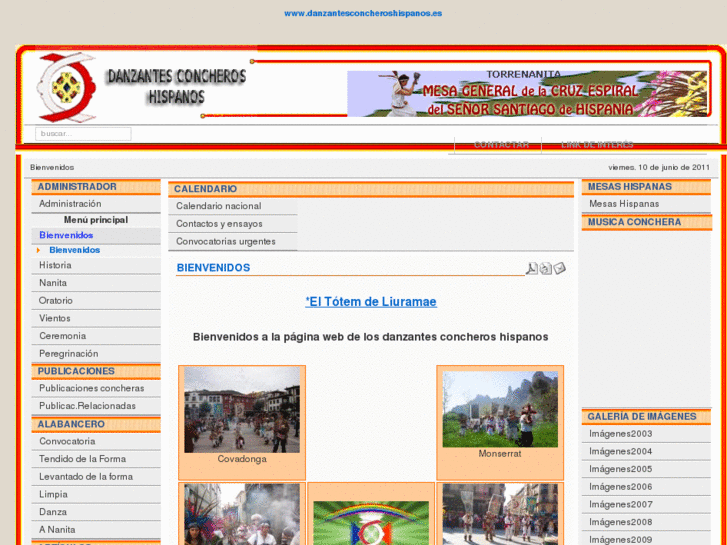Click the PUBLICACIONES section header

point(96,371)
